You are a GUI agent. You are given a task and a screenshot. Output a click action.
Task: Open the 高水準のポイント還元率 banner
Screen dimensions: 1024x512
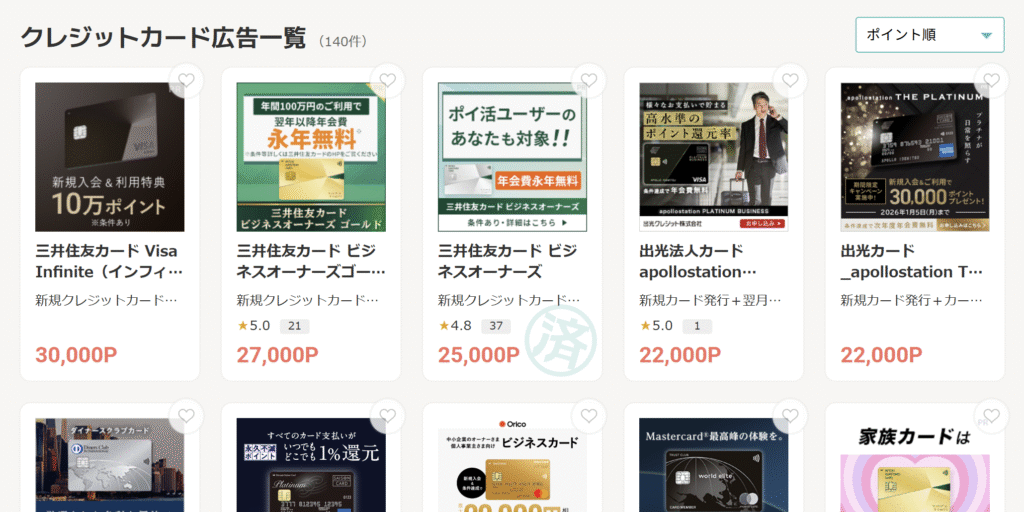point(714,157)
